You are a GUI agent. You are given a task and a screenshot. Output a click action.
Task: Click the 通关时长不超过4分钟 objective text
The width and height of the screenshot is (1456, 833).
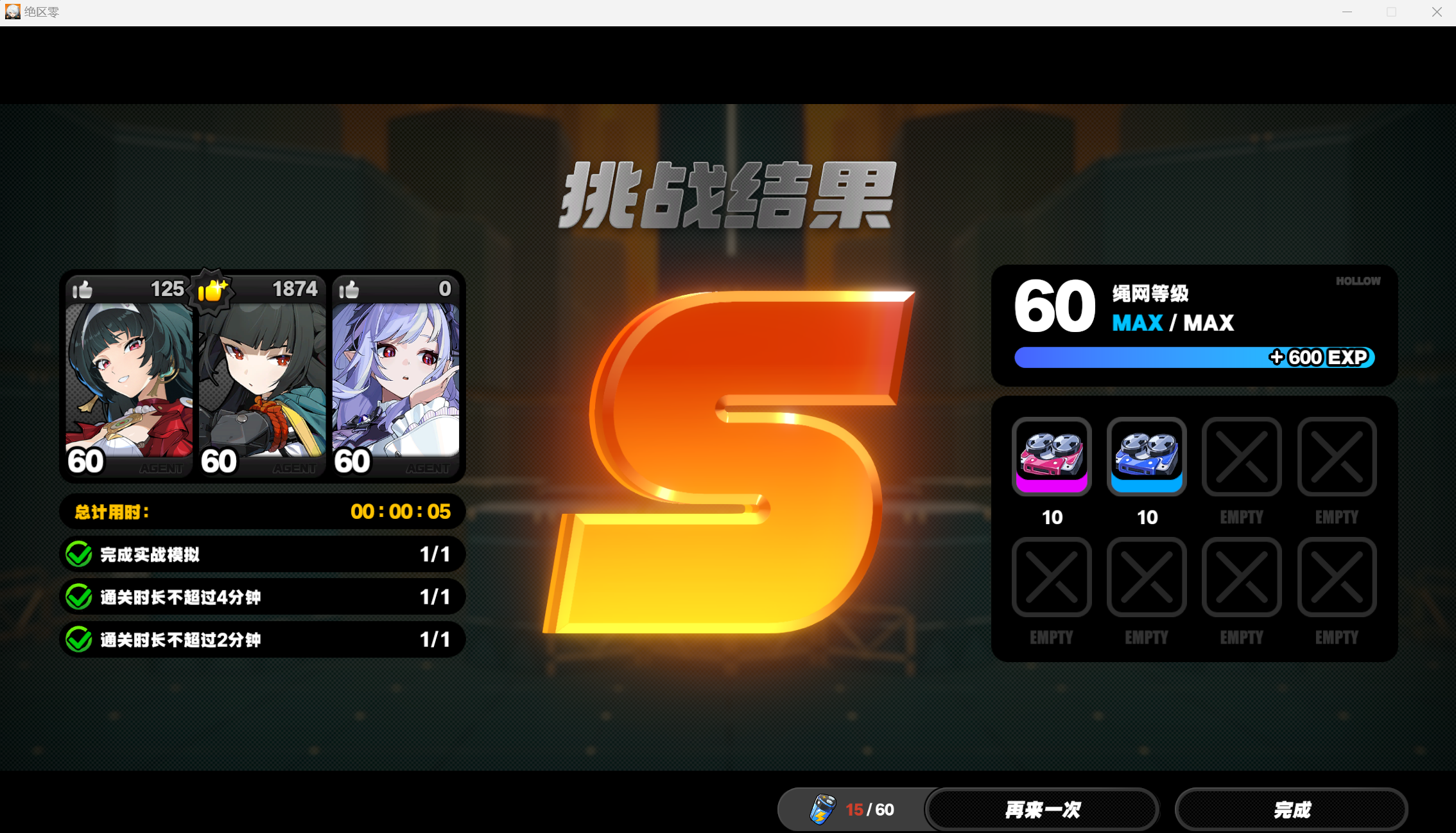click(180, 597)
